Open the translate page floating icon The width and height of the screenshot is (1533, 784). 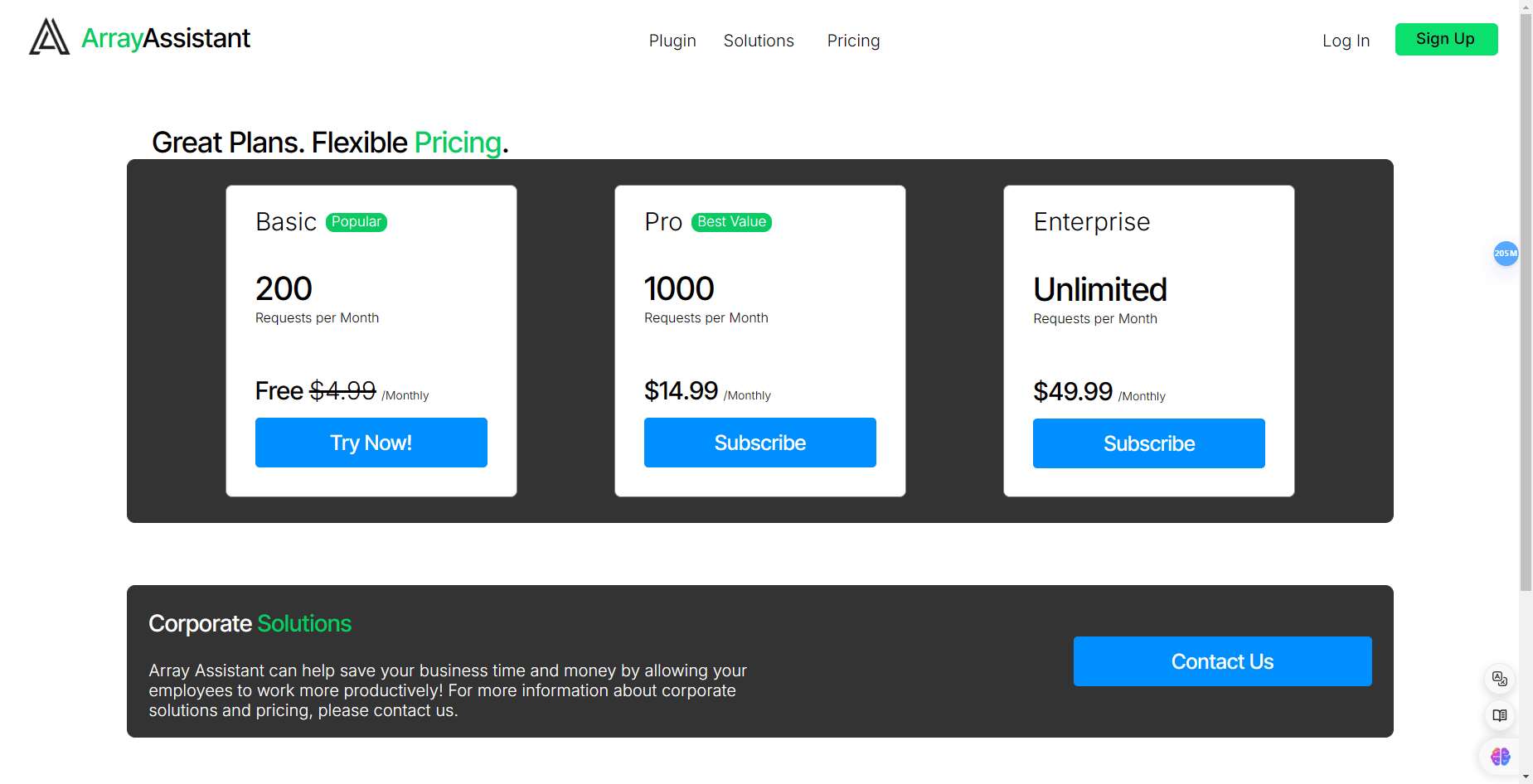[1499, 679]
